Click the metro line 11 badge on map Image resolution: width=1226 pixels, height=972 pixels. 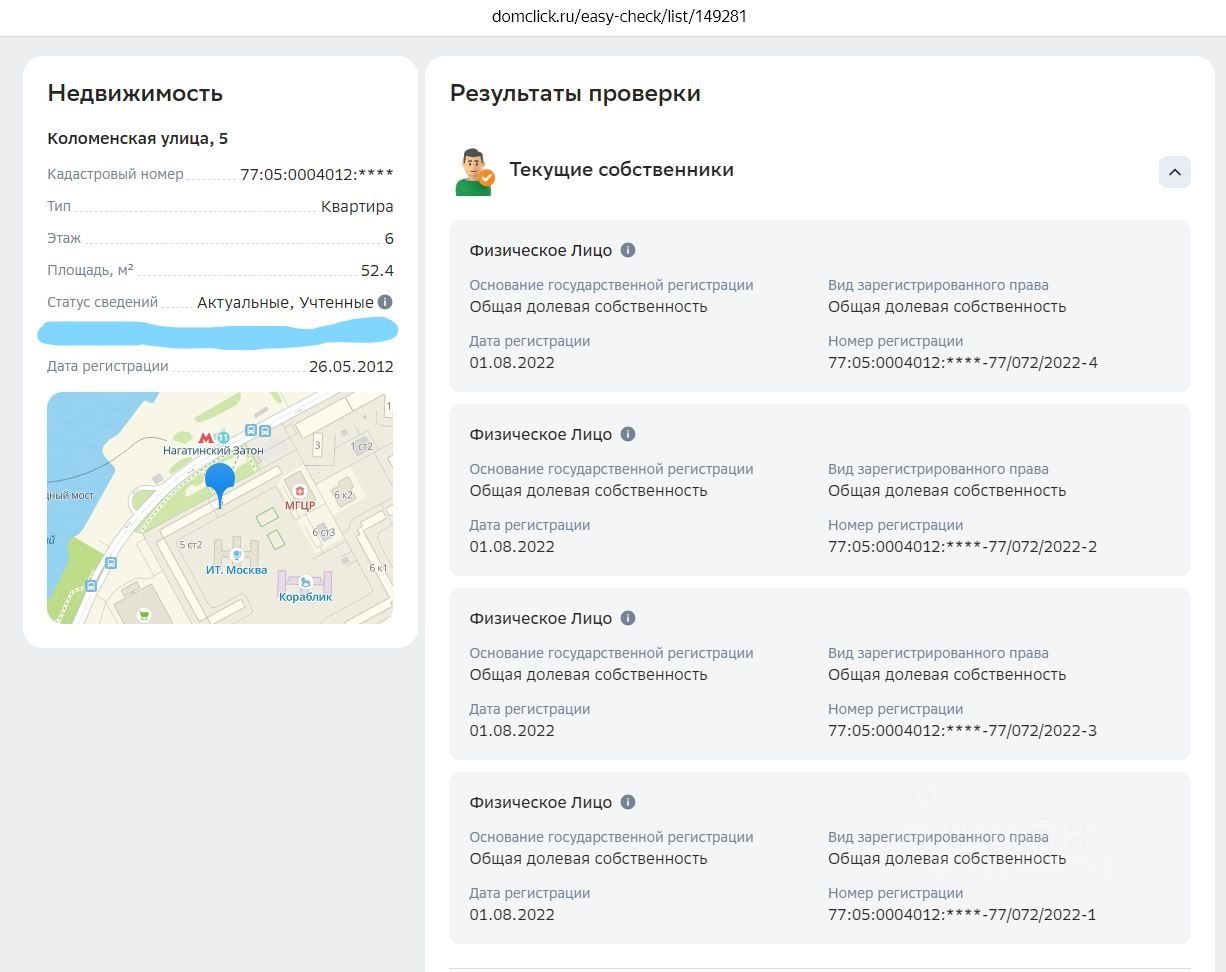point(223,437)
